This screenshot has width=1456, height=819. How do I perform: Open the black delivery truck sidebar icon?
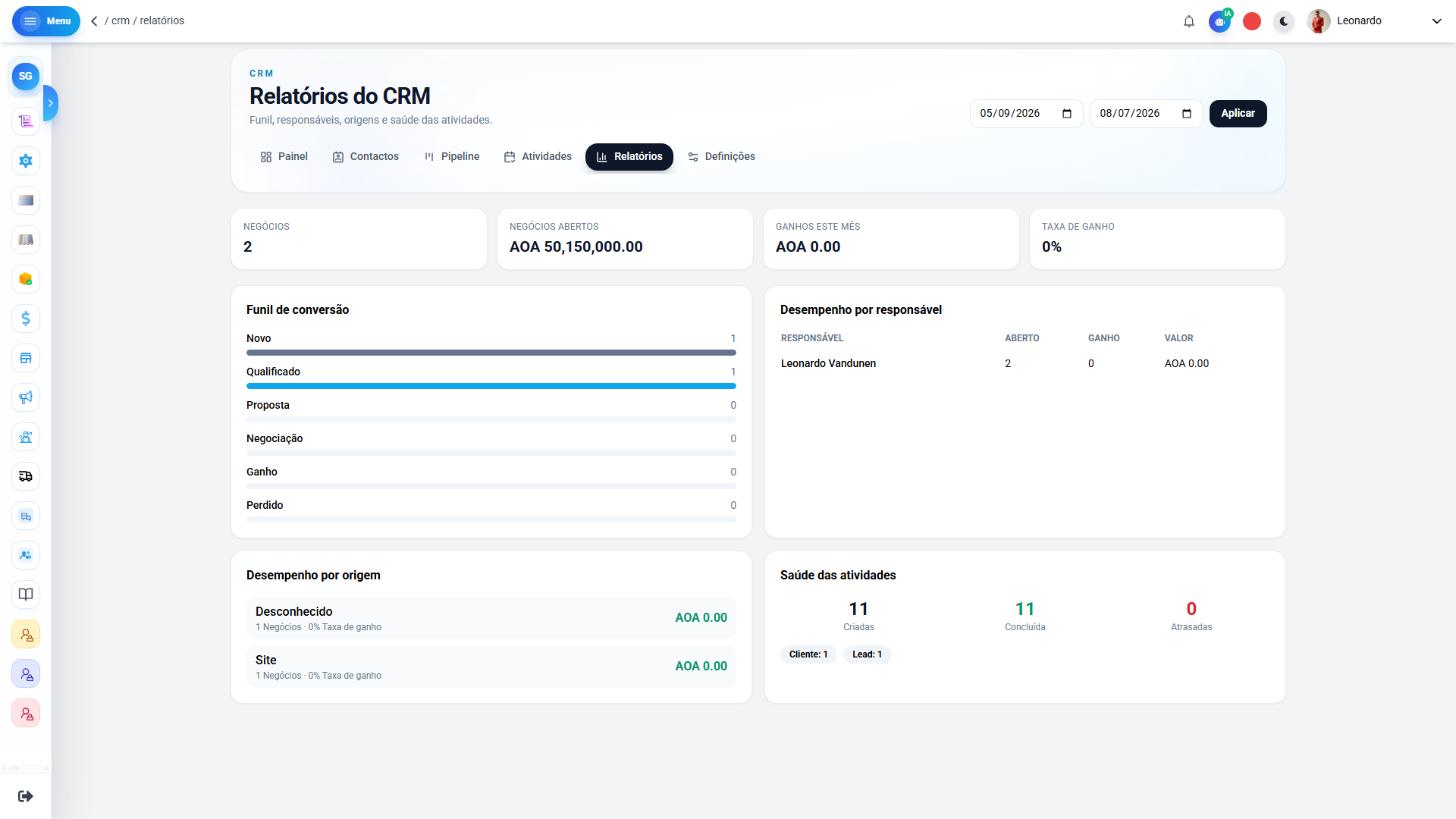point(26,476)
